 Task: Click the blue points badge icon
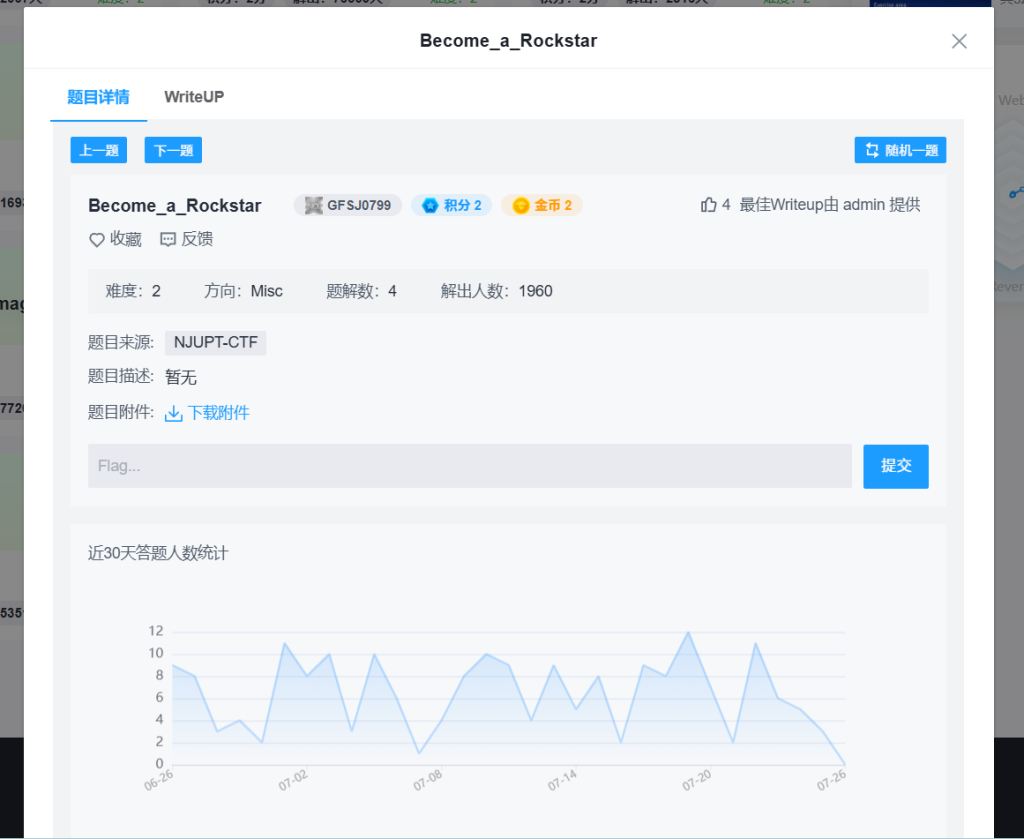point(430,206)
